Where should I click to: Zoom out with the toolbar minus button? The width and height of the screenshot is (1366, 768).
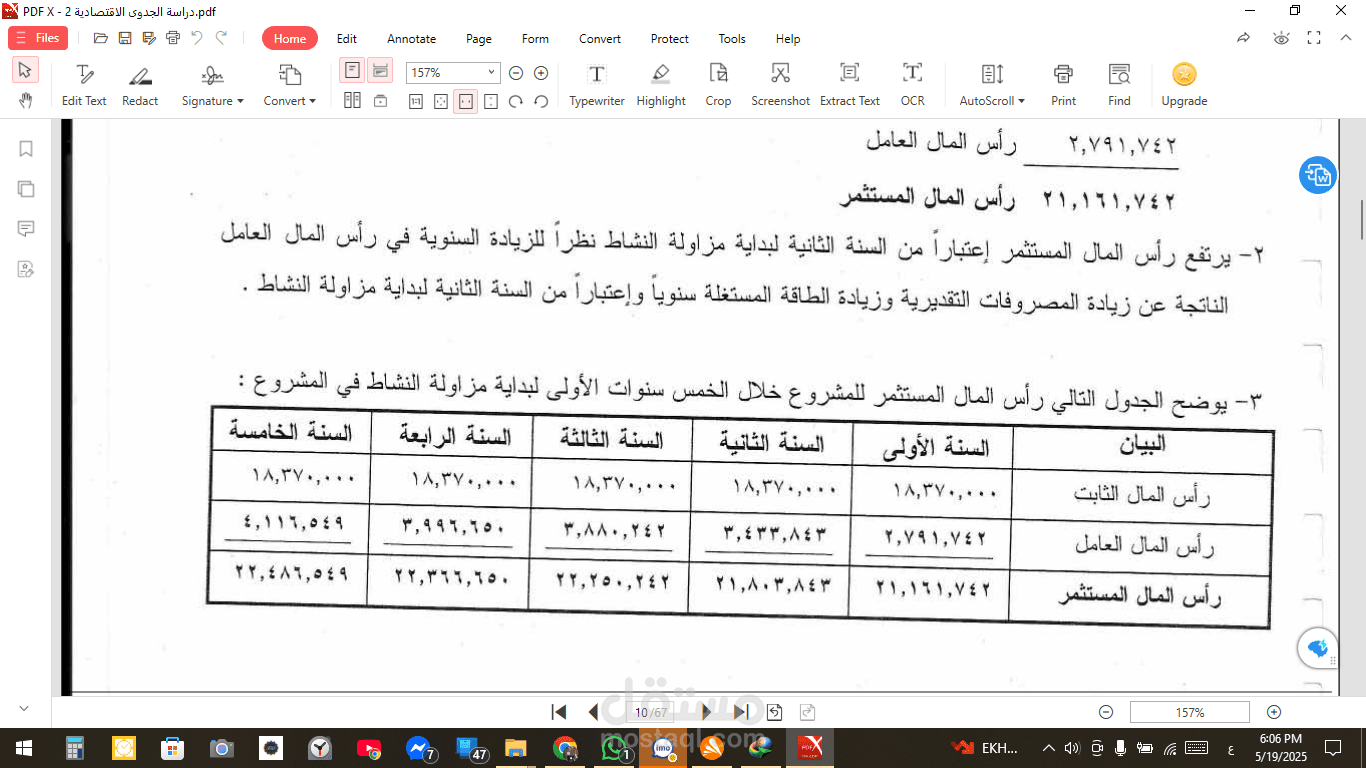(516, 73)
